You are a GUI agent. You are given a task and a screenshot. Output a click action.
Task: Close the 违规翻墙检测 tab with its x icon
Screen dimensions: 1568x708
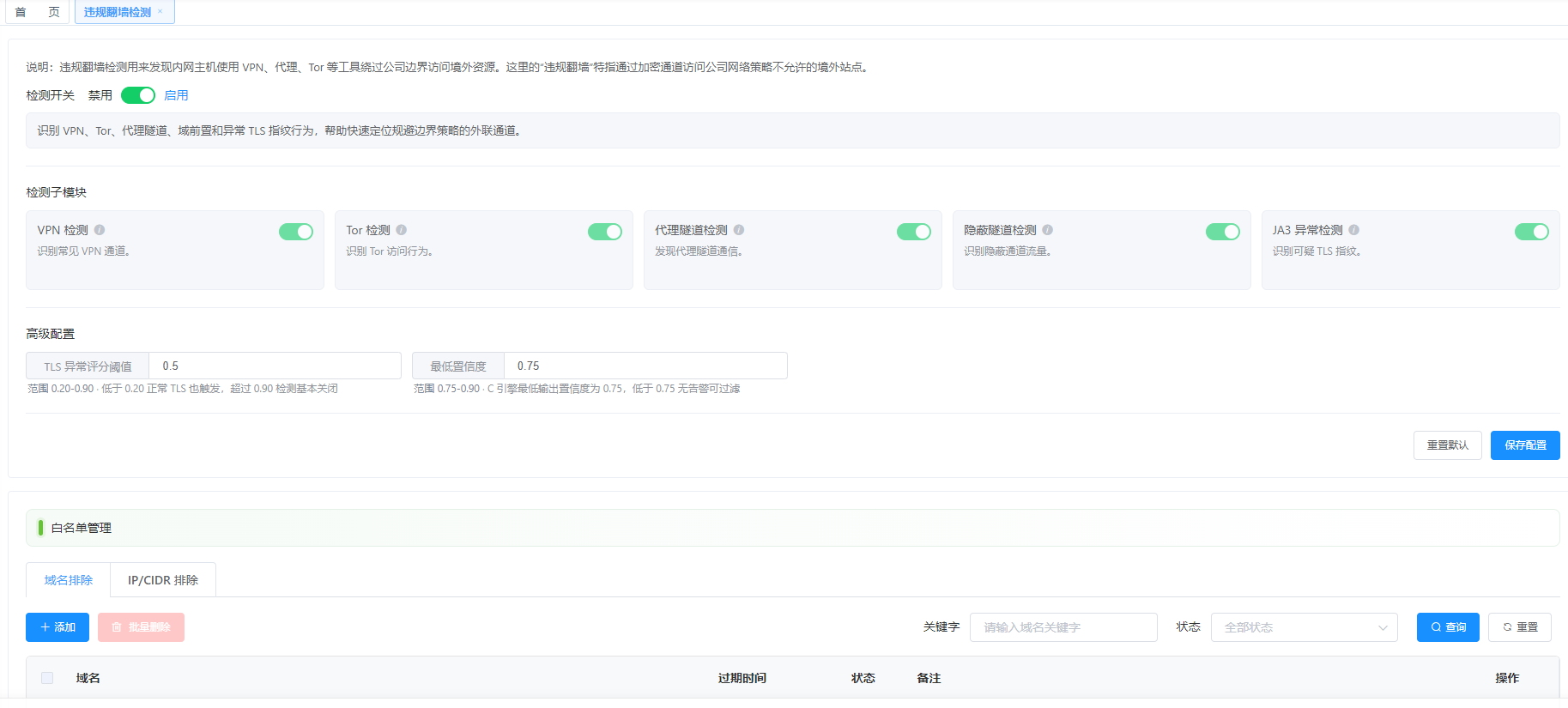click(x=160, y=12)
